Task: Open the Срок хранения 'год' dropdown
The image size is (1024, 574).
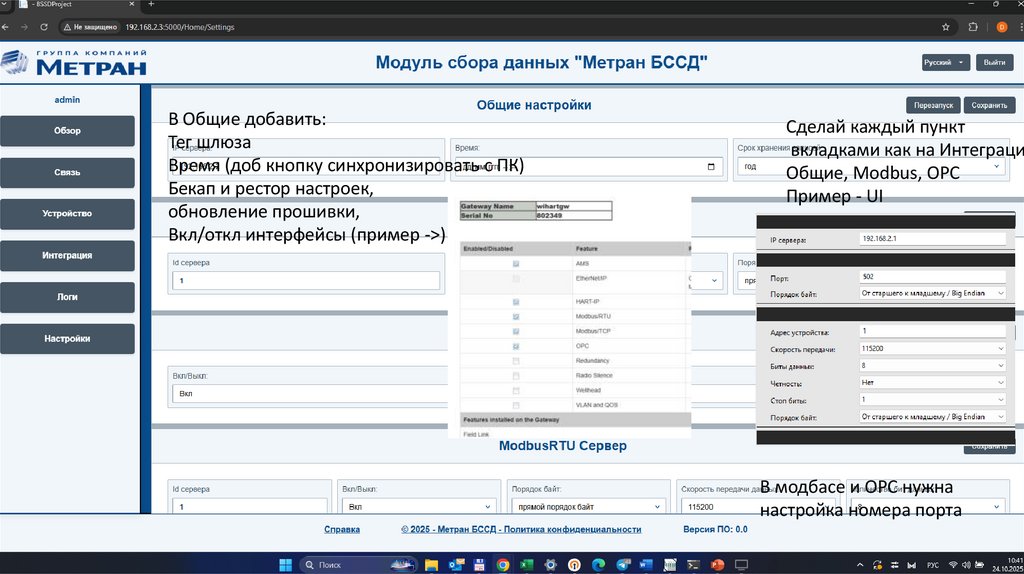Action: click(x=872, y=167)
